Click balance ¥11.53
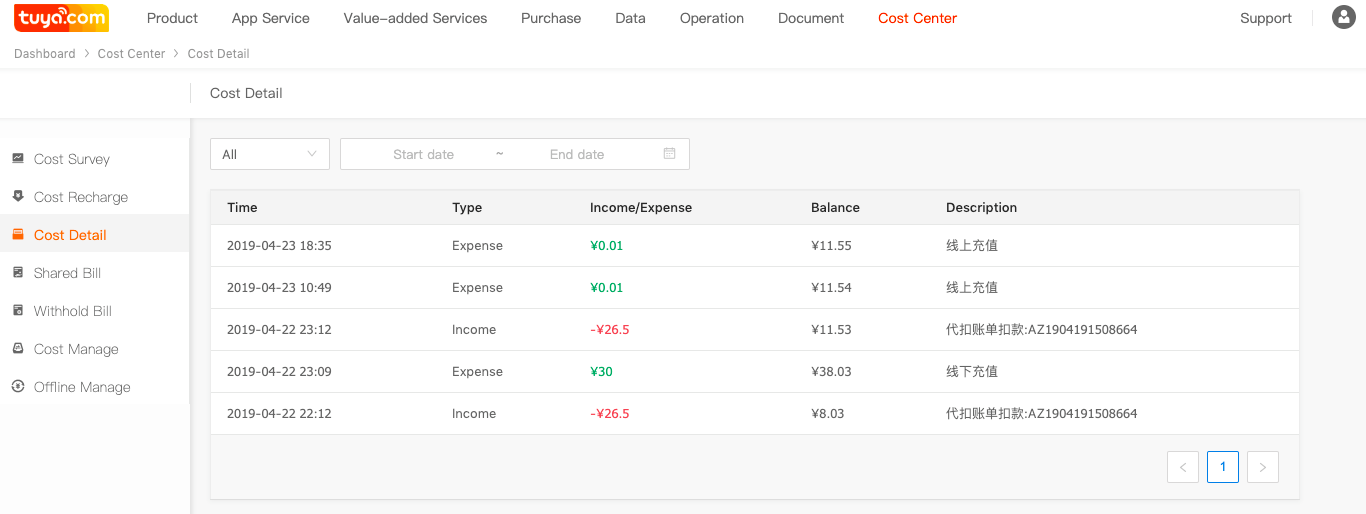 831,330
